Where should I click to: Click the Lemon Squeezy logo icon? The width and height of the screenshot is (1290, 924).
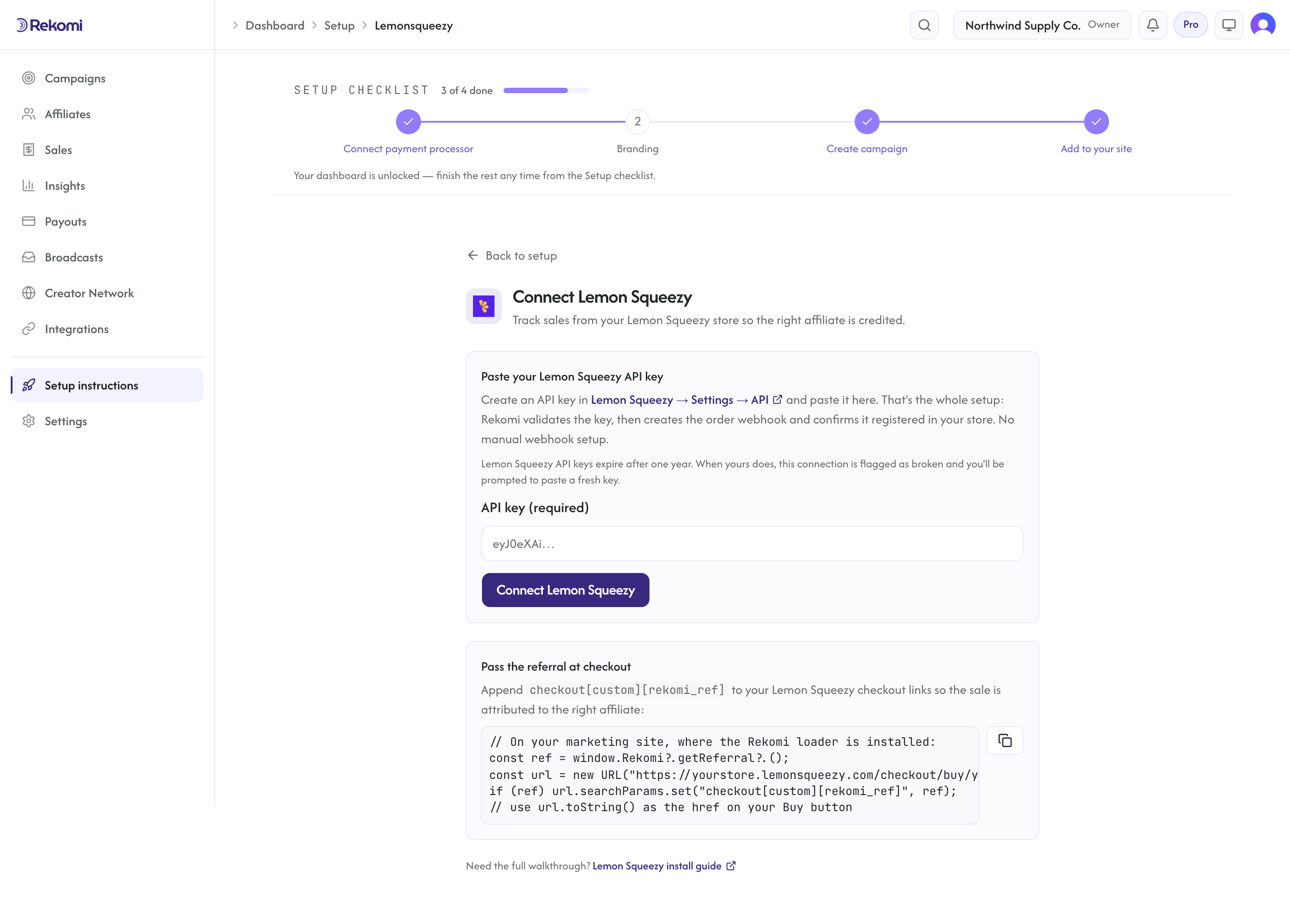click(483, 306)
